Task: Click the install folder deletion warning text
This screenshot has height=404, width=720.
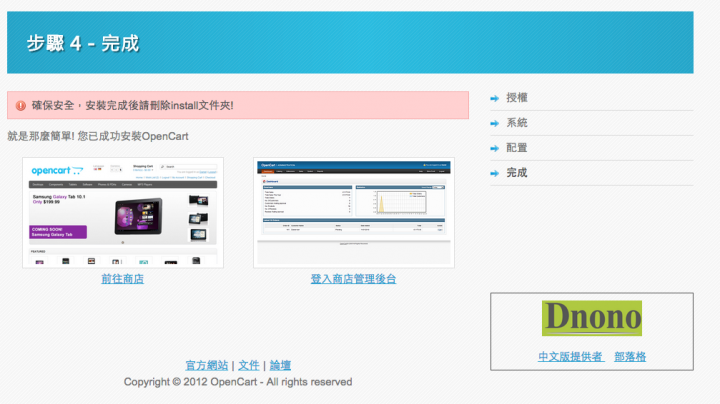Action: (133, 106)
